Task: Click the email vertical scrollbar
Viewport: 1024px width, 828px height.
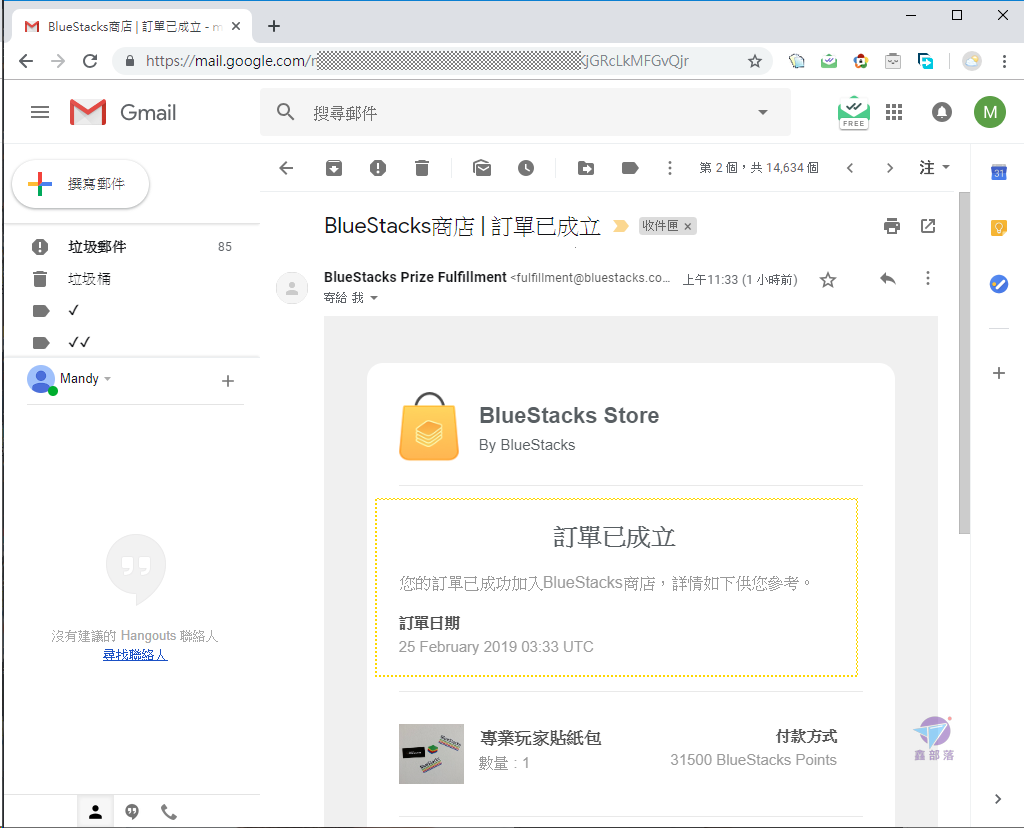Action: click(964, 363)
